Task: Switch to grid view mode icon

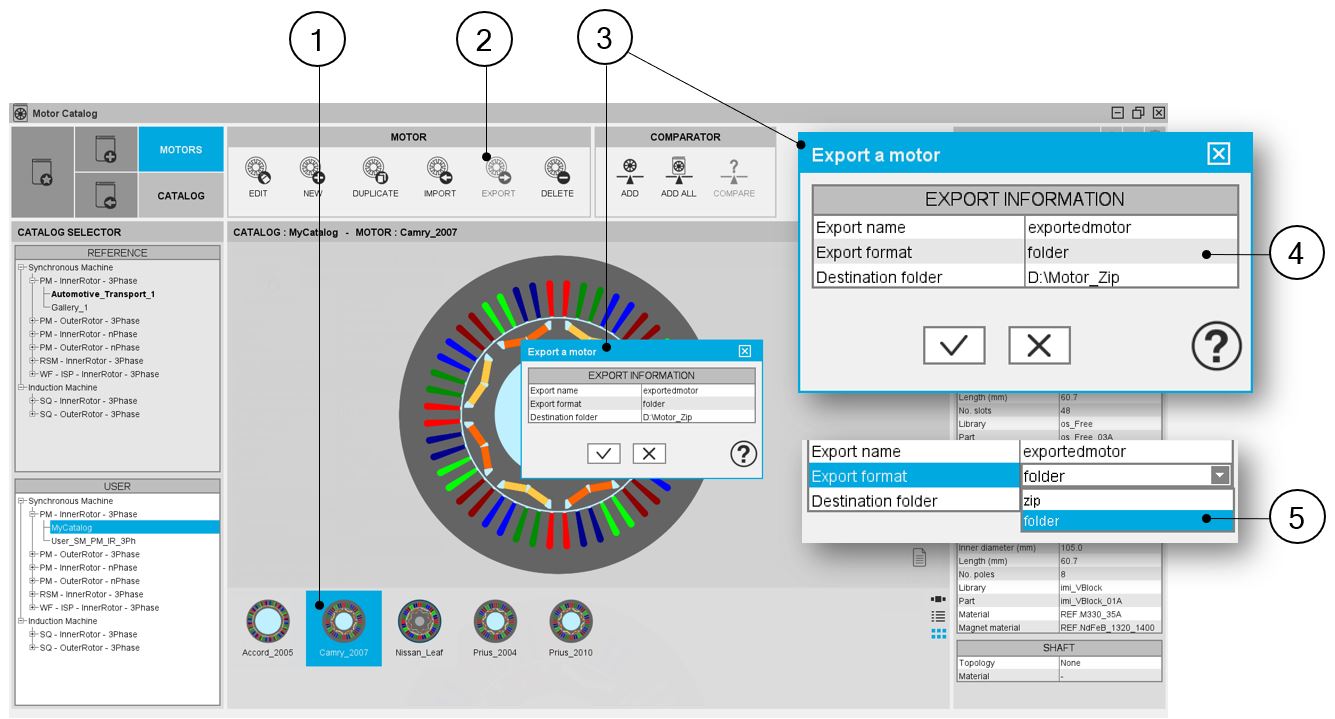Action: point(938,633)
